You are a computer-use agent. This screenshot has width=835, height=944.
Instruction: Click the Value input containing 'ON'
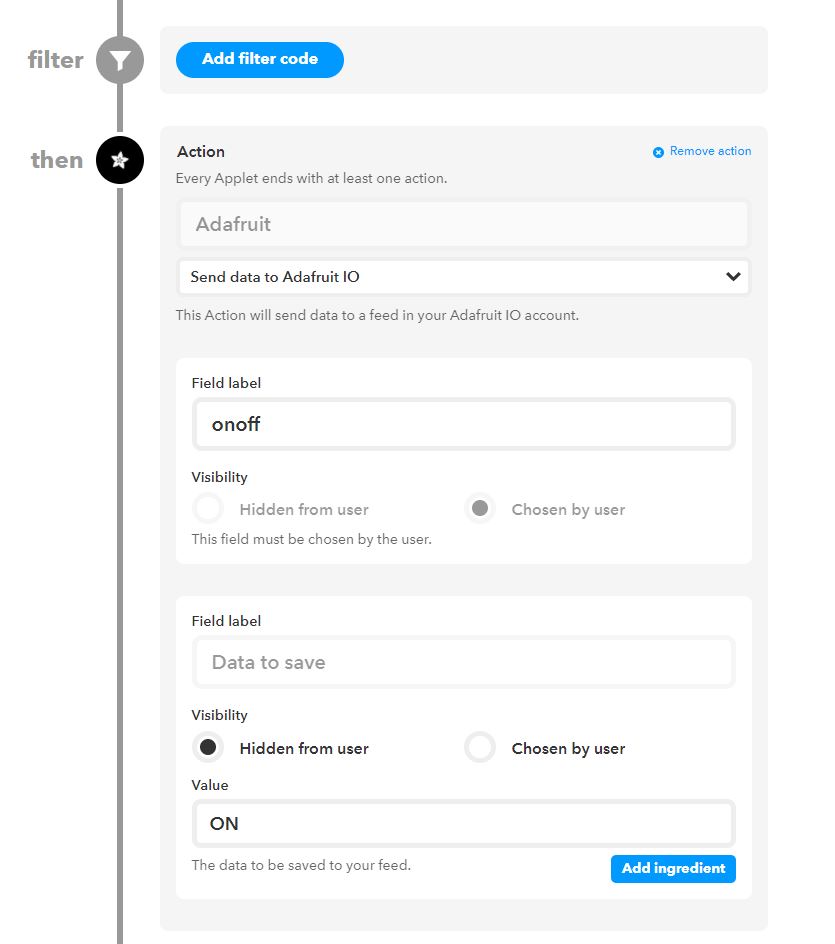point(463,823)
